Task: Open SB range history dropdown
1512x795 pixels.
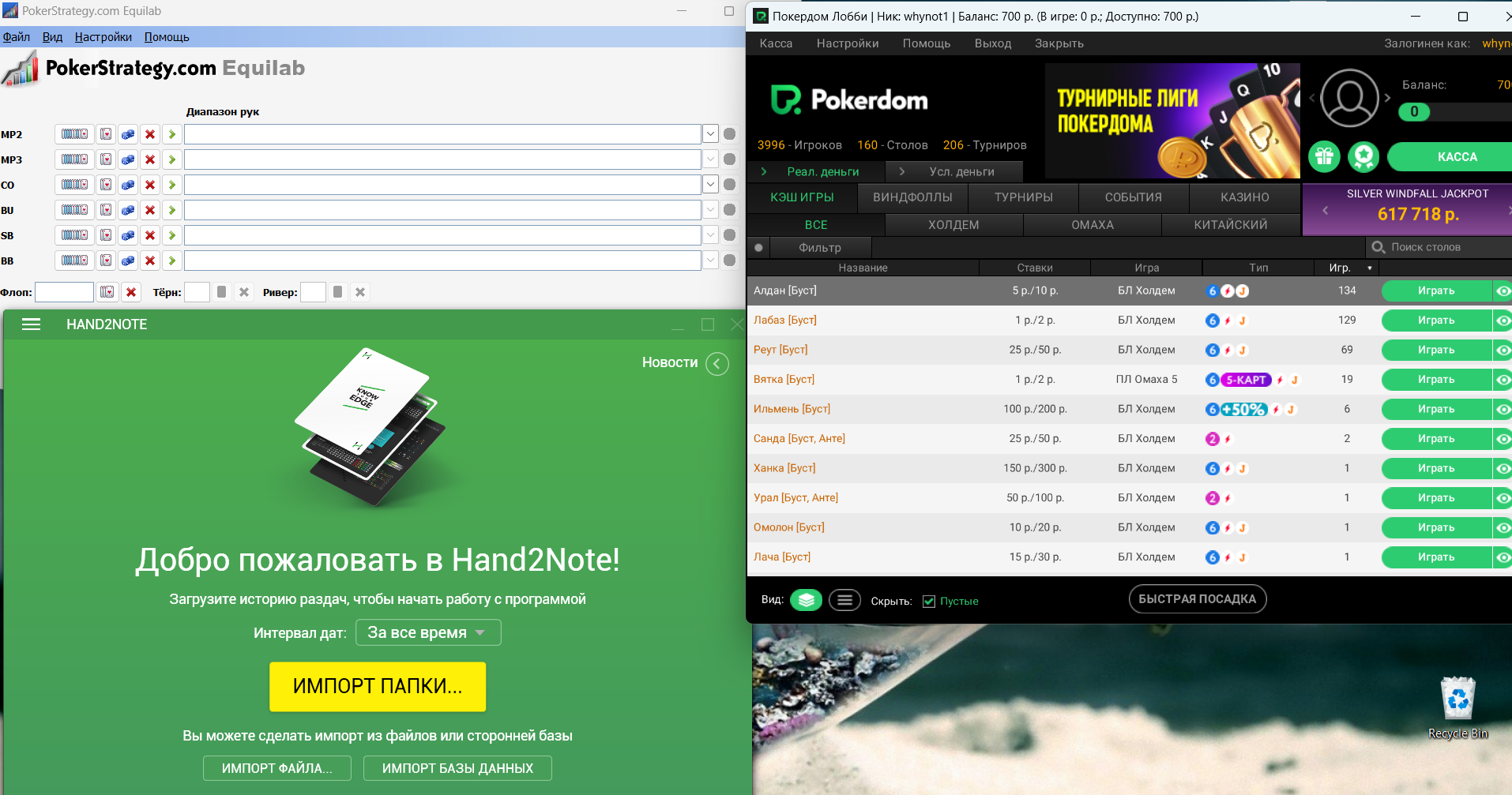Action: tap(710, 235)
